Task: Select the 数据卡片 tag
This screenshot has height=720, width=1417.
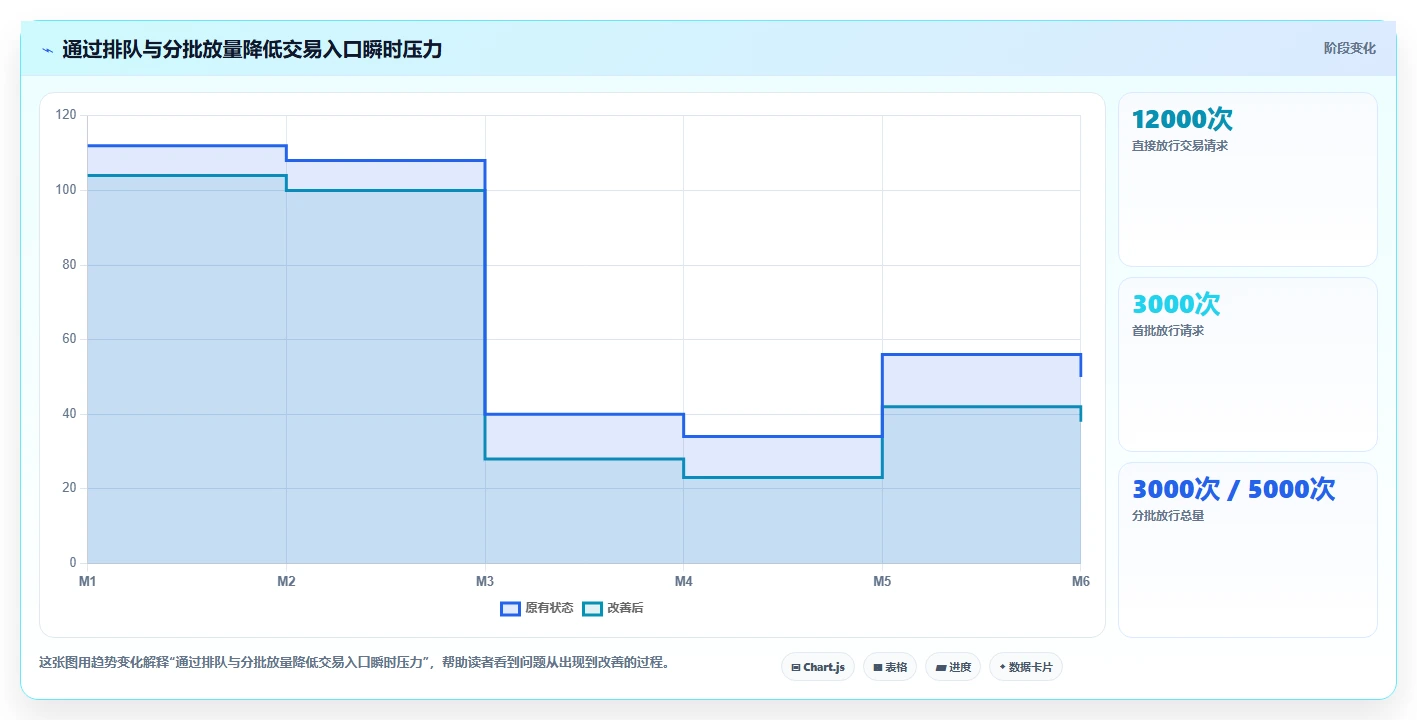Action: click(x=1025, y=667)
